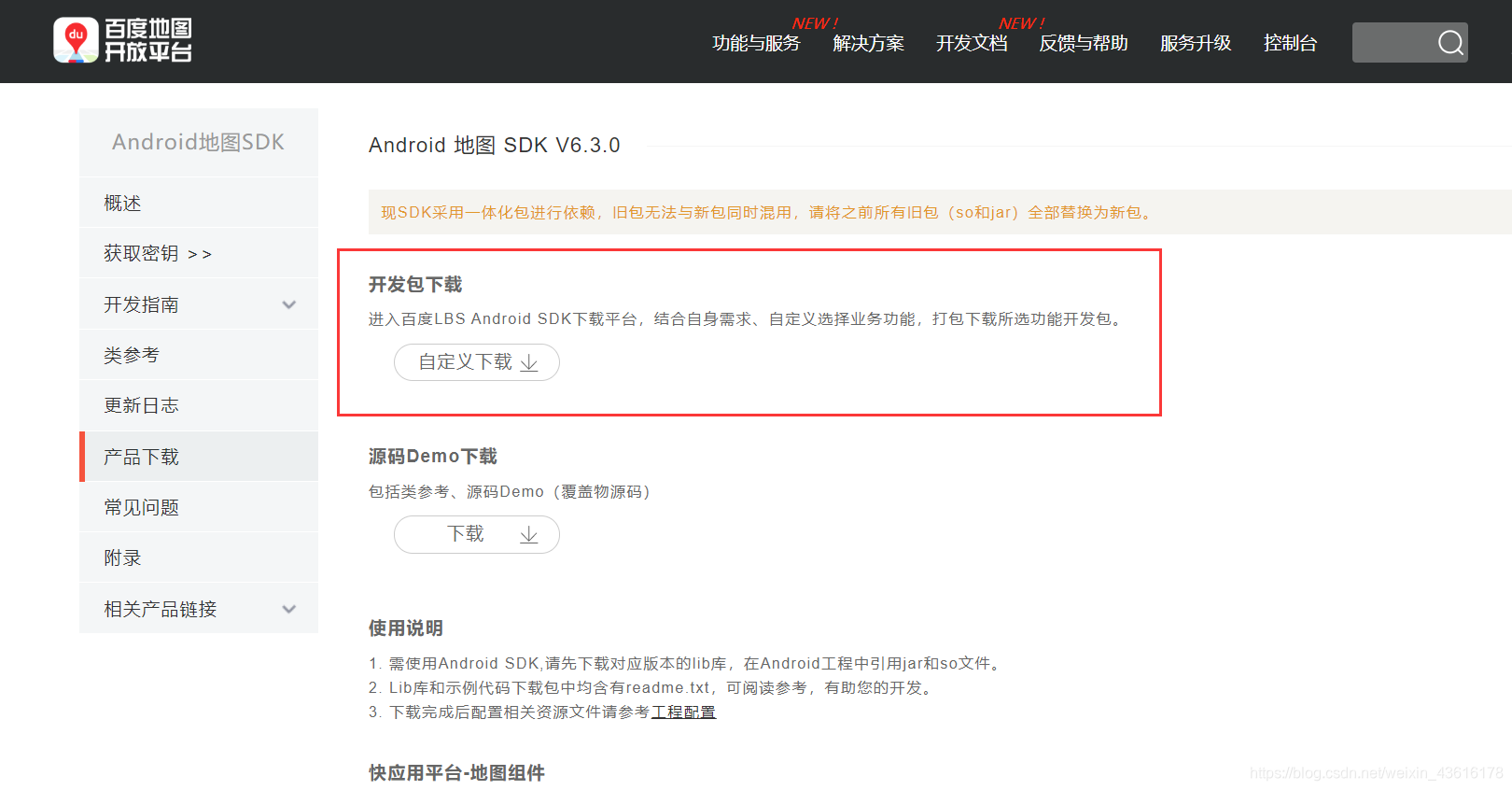This screenshot has height=790, width=1512.
Task: Click the 自定义下载 button
Action: click(x=477, y=362)
